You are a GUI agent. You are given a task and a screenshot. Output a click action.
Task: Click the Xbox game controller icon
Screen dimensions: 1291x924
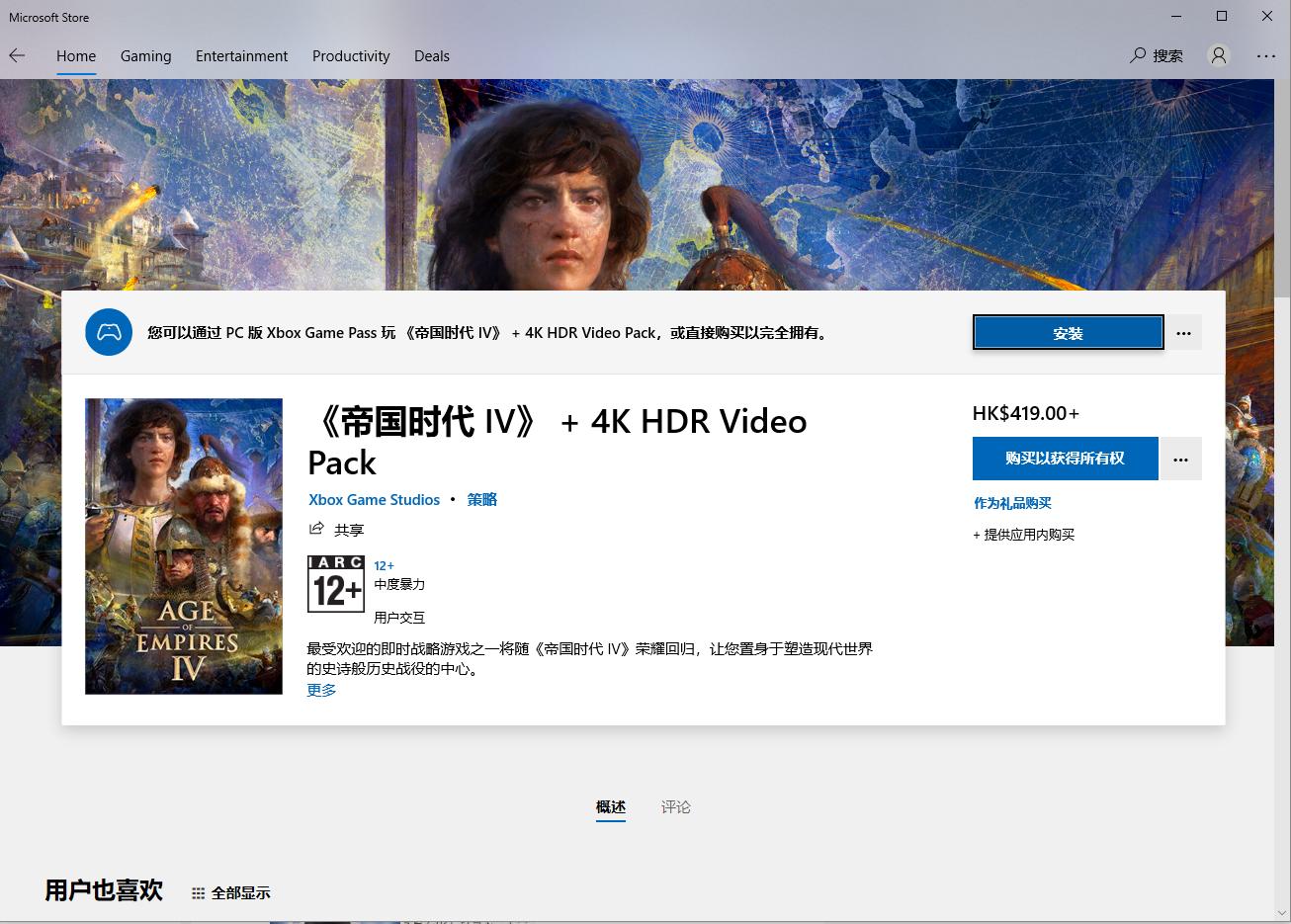(x=109, y=332)
